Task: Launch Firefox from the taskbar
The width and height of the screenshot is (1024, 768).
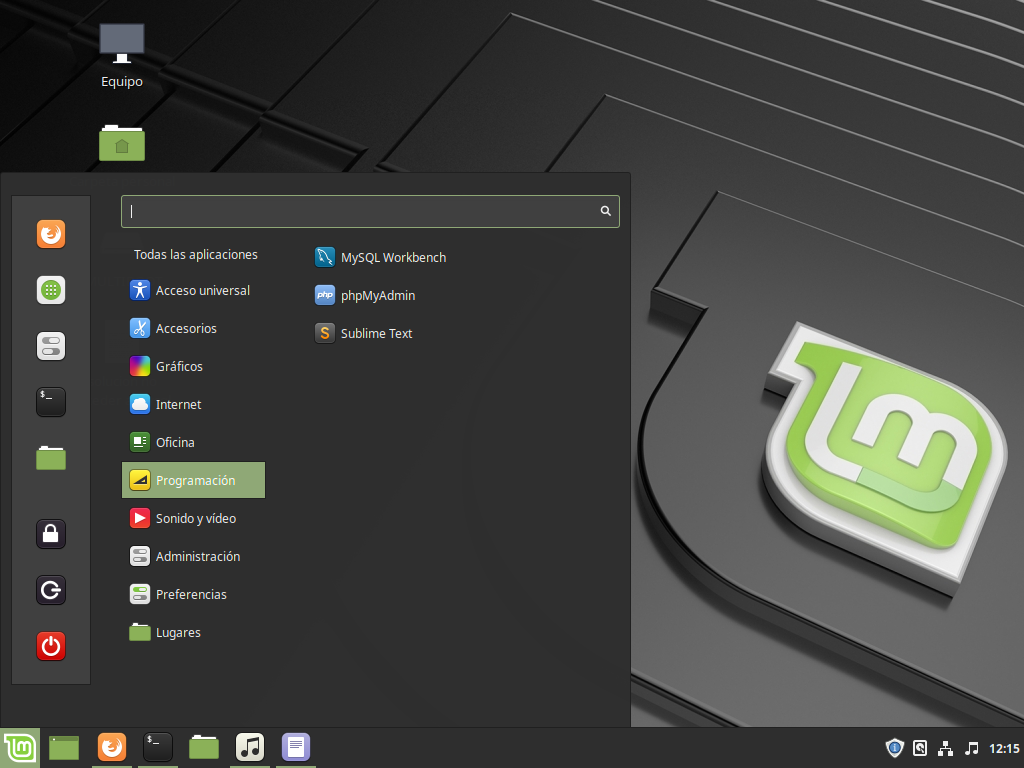Action: click(112, 747)
